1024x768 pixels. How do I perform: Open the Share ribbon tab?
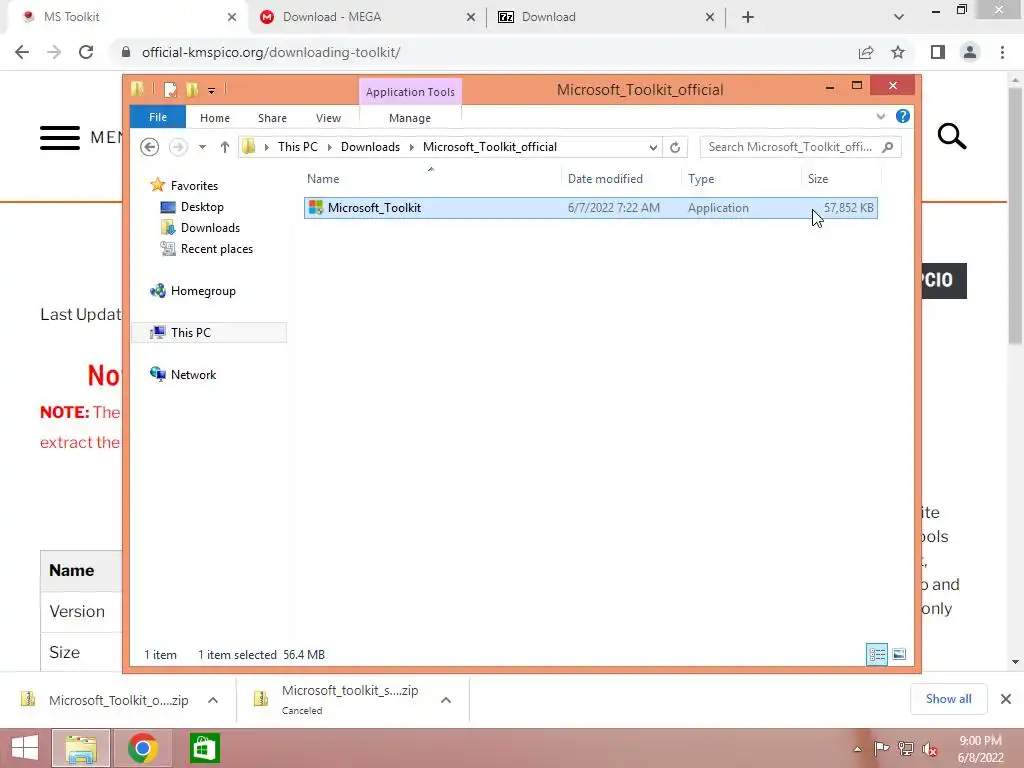[272, 118]
